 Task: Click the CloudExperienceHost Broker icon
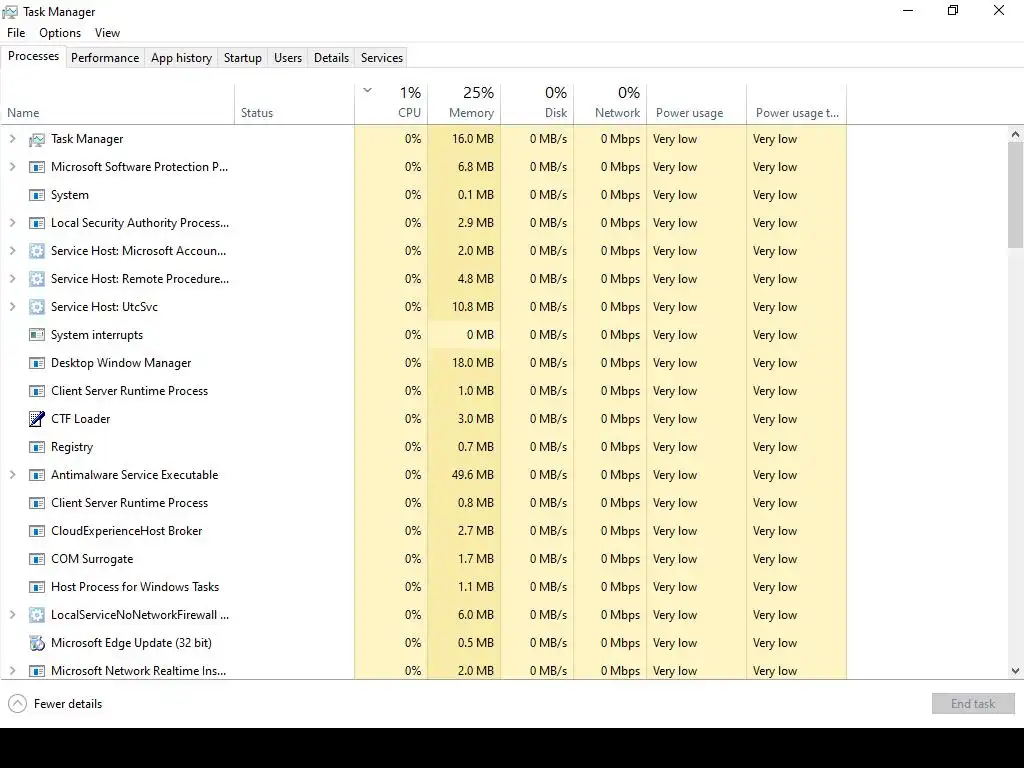click(37, 531)
